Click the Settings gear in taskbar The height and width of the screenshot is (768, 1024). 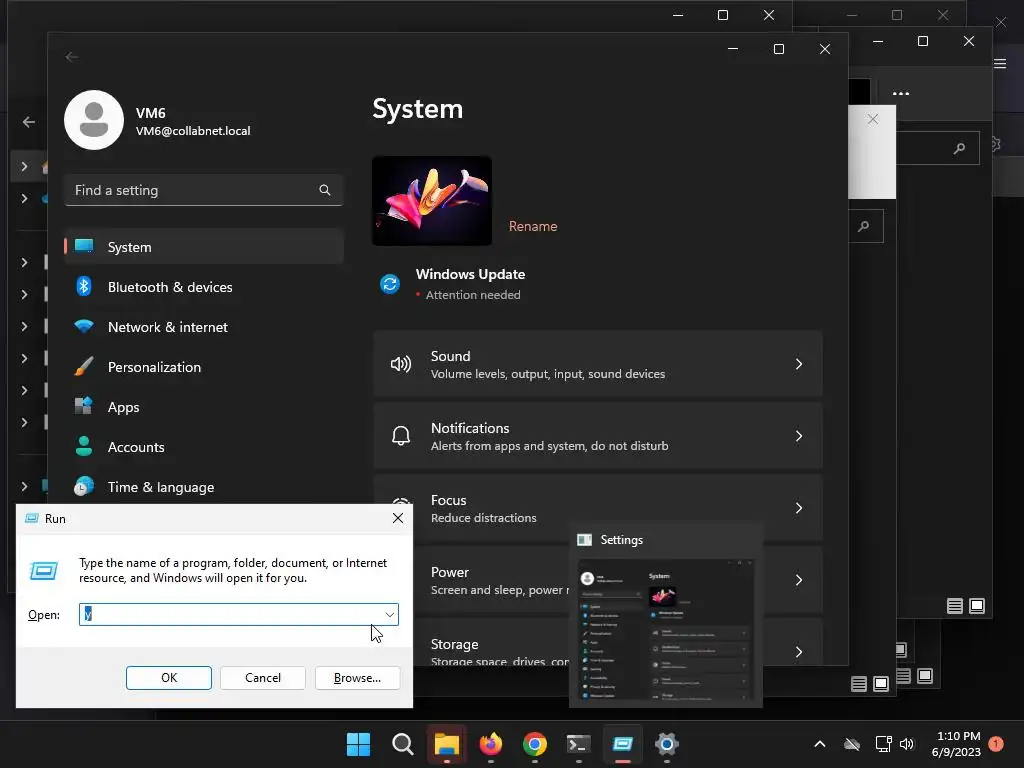tap(667, 744)
